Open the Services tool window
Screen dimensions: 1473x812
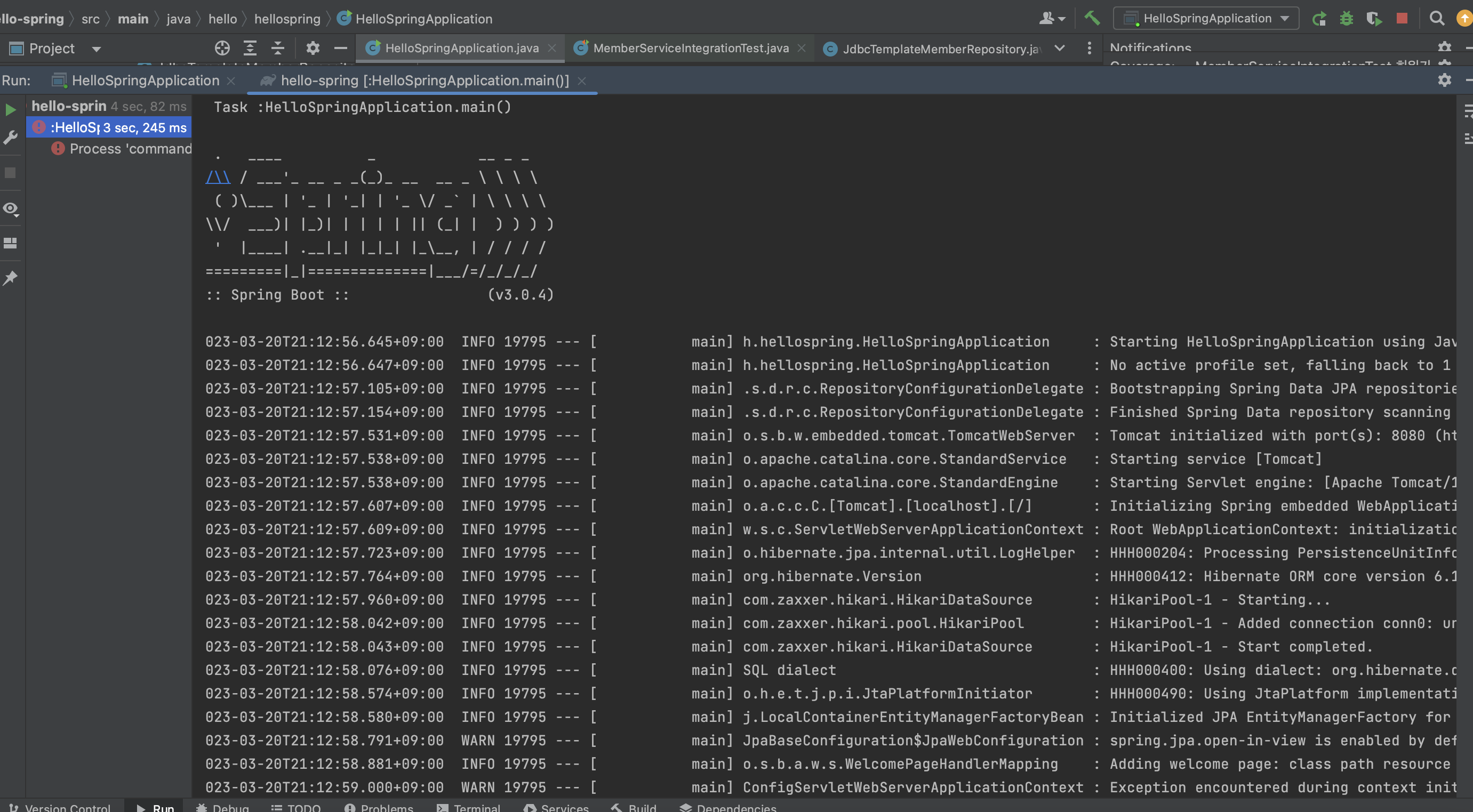(x=556, y=806)
